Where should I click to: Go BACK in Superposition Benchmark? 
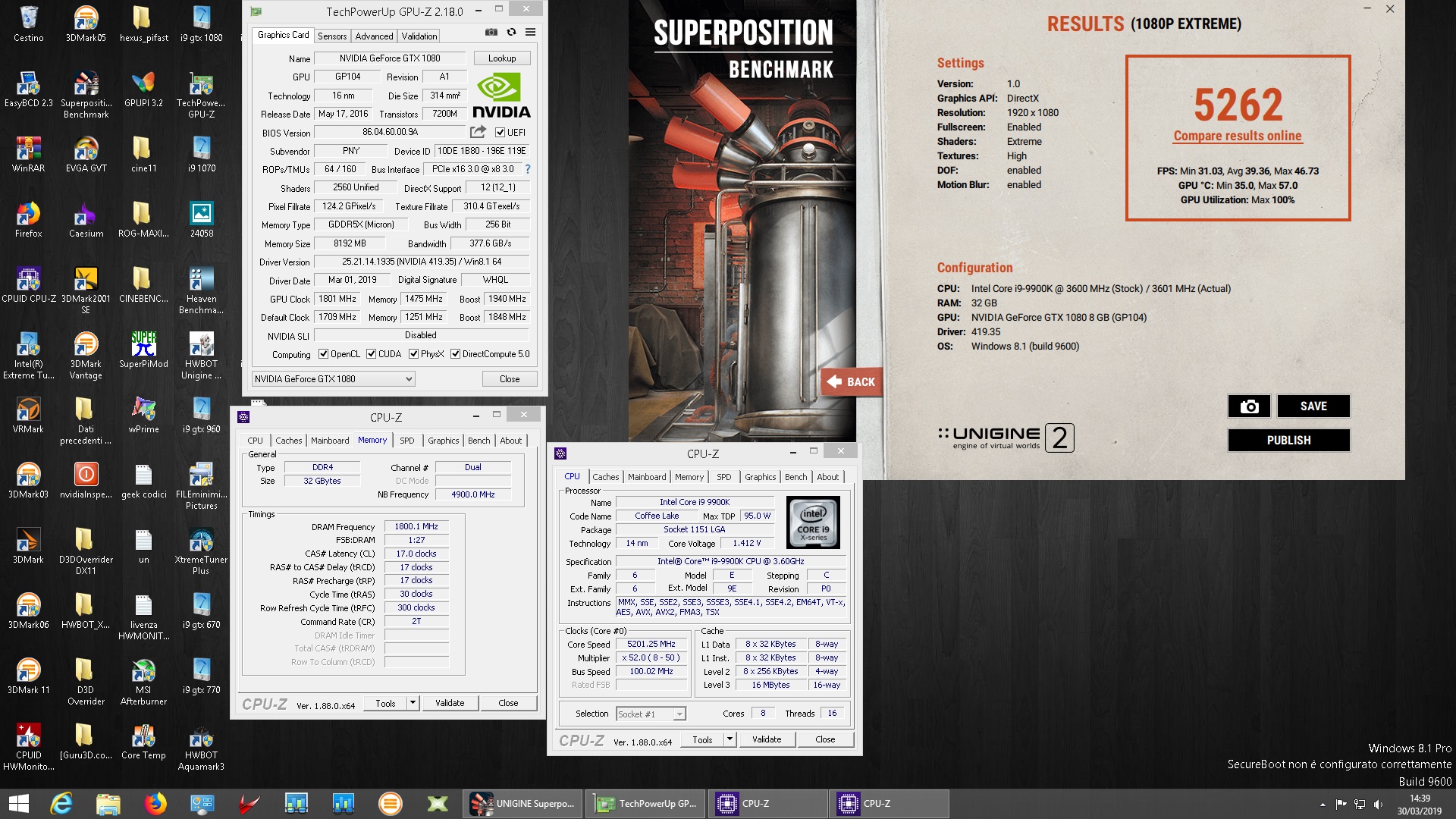tap(851, 381)
